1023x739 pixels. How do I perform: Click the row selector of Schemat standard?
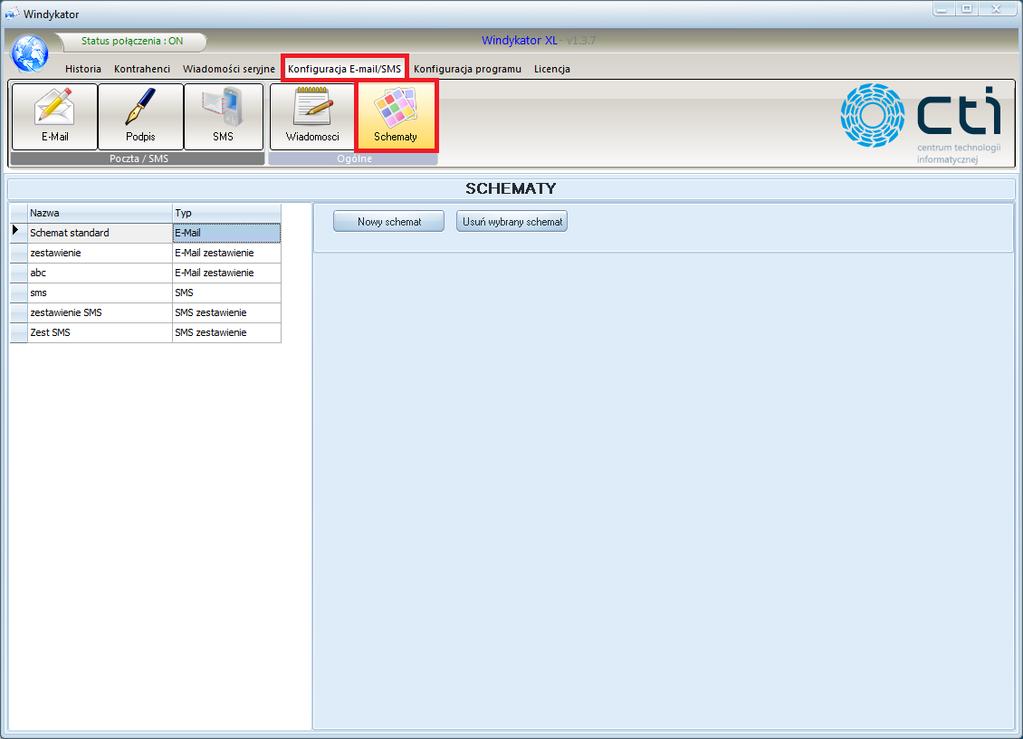pos(18,233)
